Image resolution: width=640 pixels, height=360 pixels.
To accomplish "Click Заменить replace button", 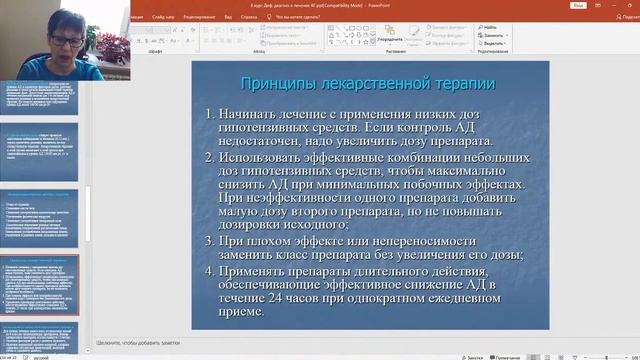I will (491, 36).
